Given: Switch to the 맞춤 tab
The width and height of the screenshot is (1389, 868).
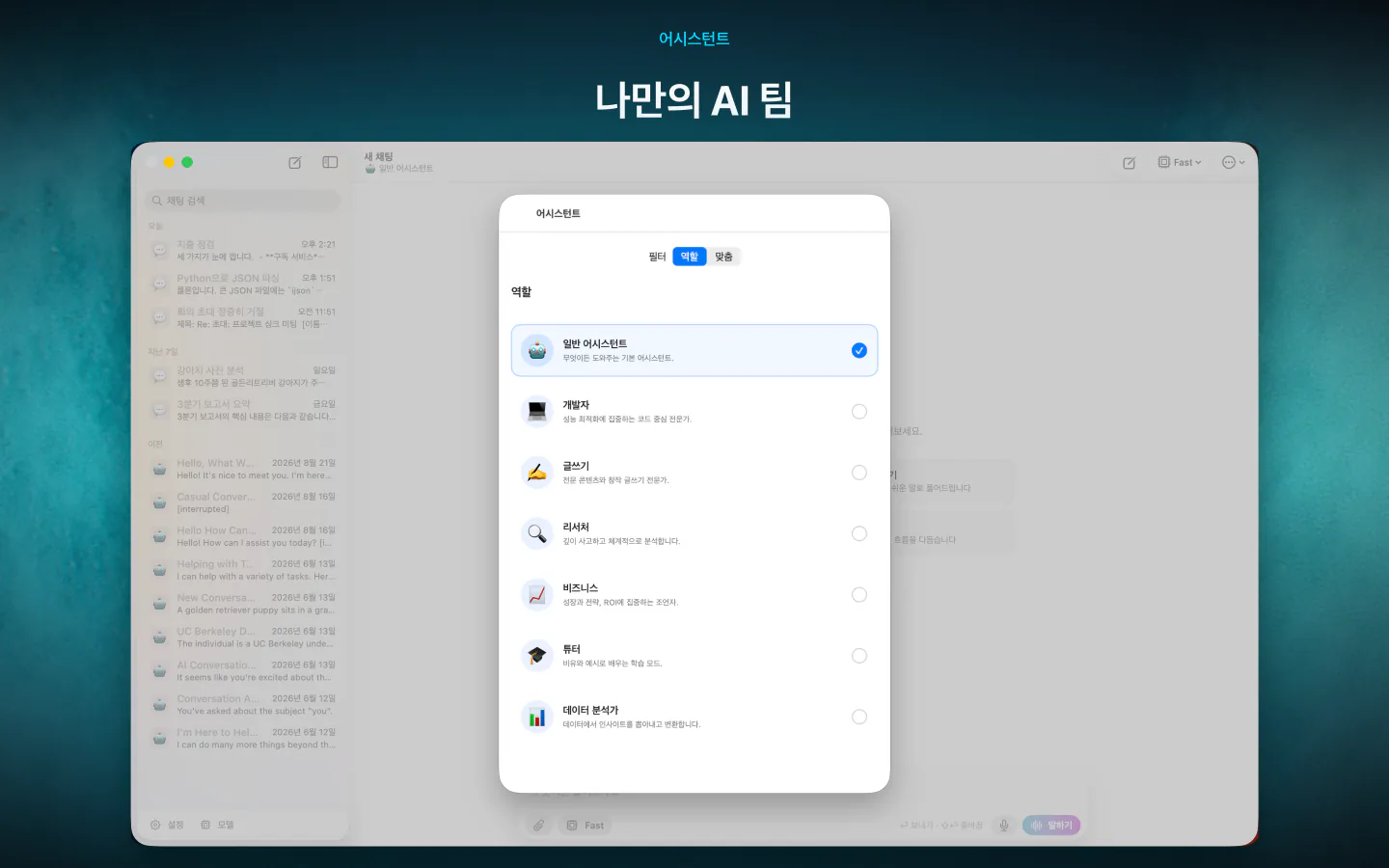Looking at the screenshot, I should click(x=723, y=257).
